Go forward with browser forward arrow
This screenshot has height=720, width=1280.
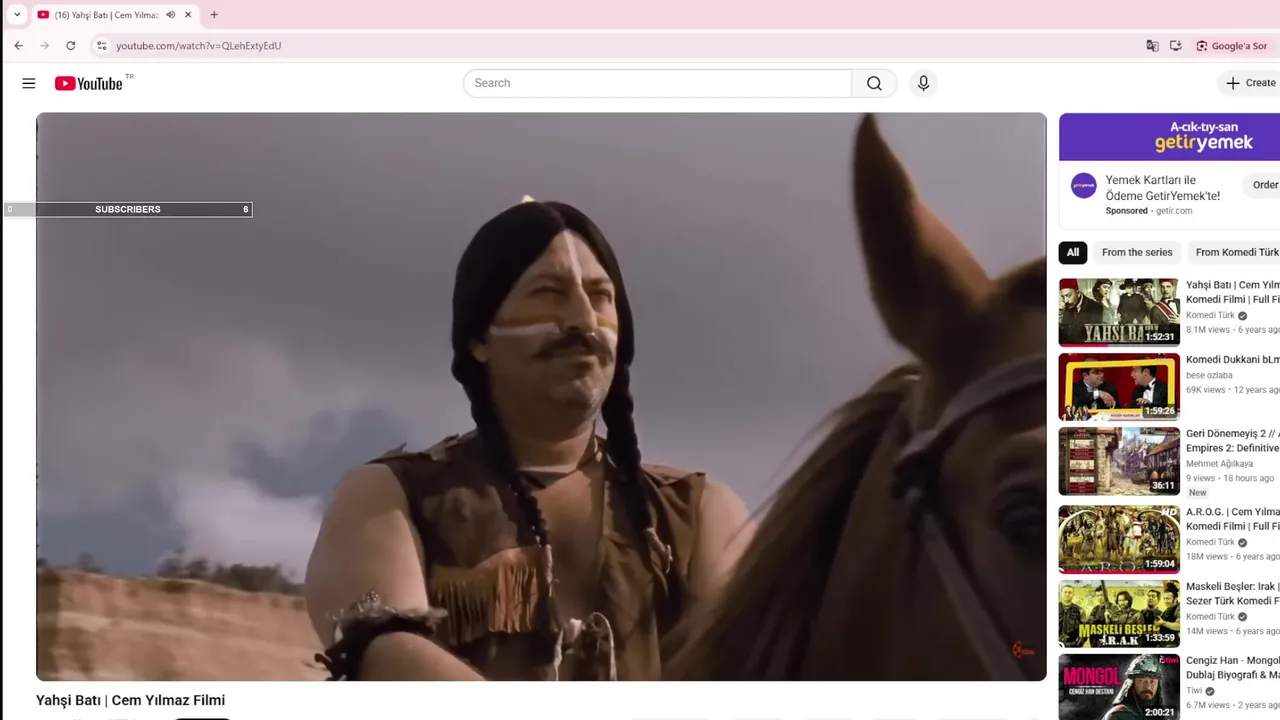[44, 46]
